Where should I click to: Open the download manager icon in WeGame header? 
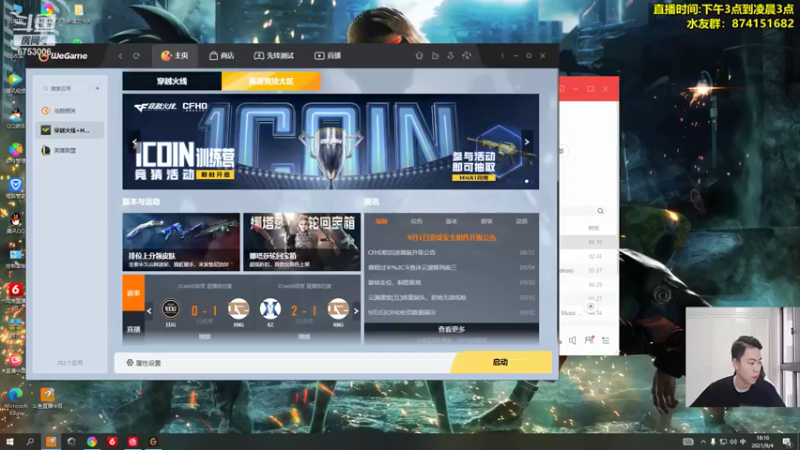pyautogui.click(x=466, y=56)
